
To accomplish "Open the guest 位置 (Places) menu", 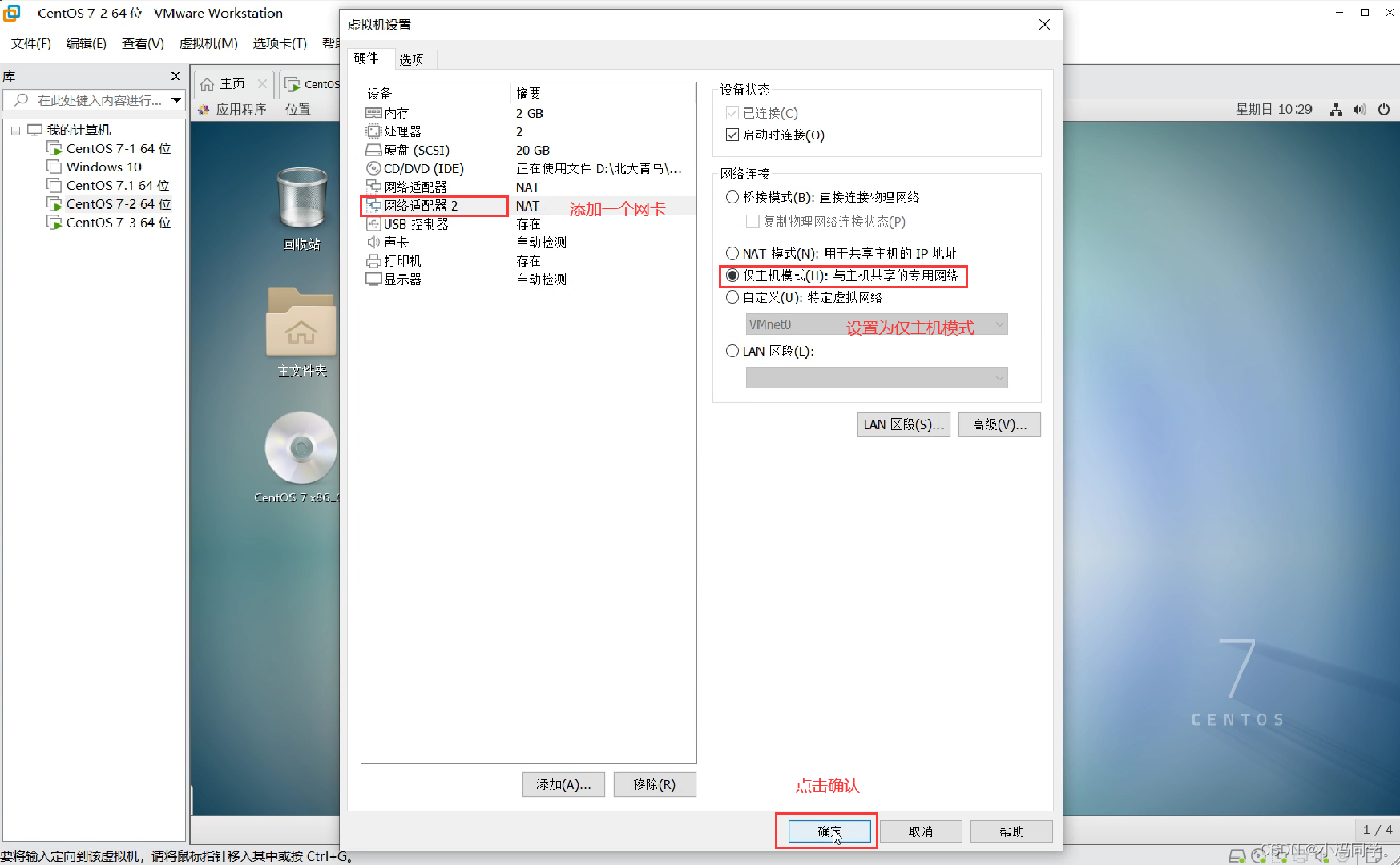I will tap(298, 109).
